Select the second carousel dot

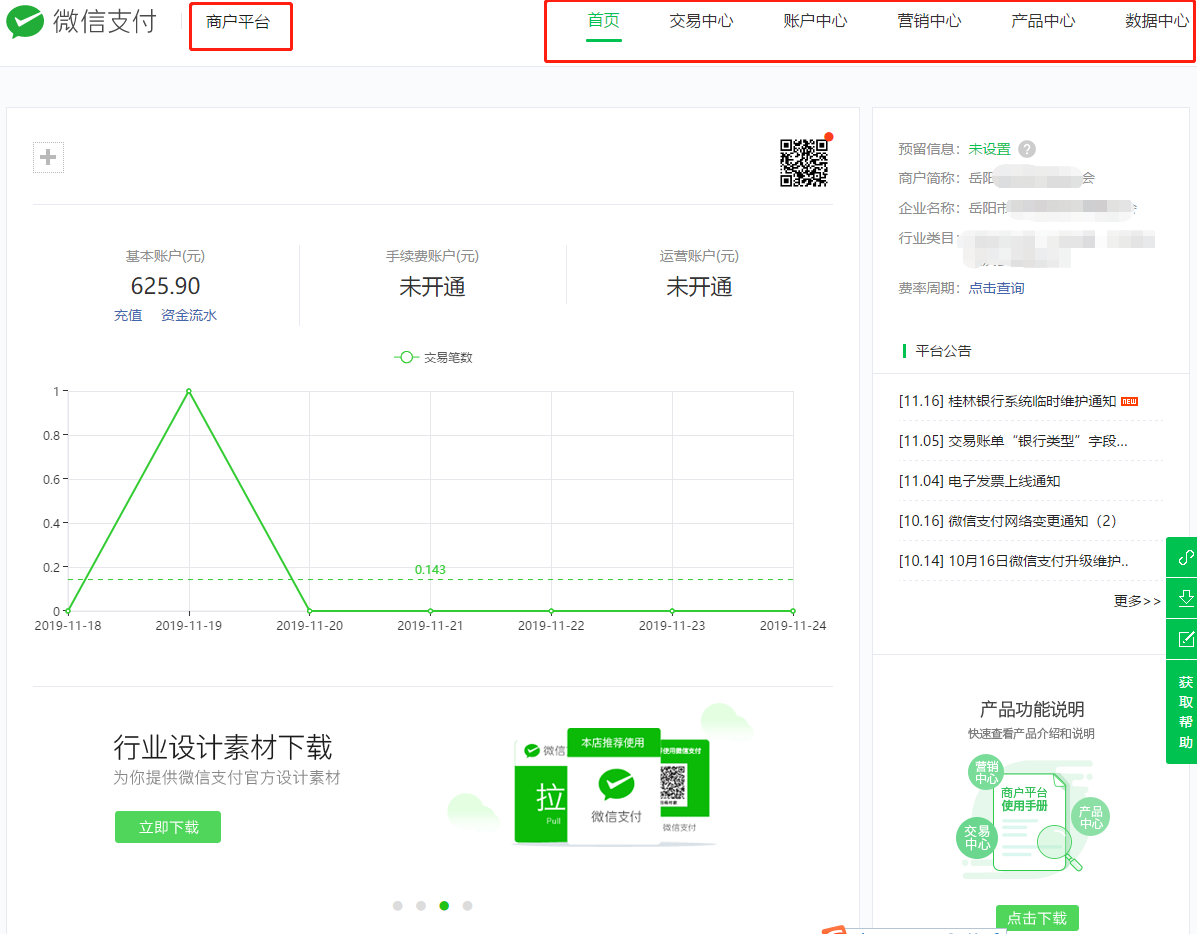click(x=421, y=906)
